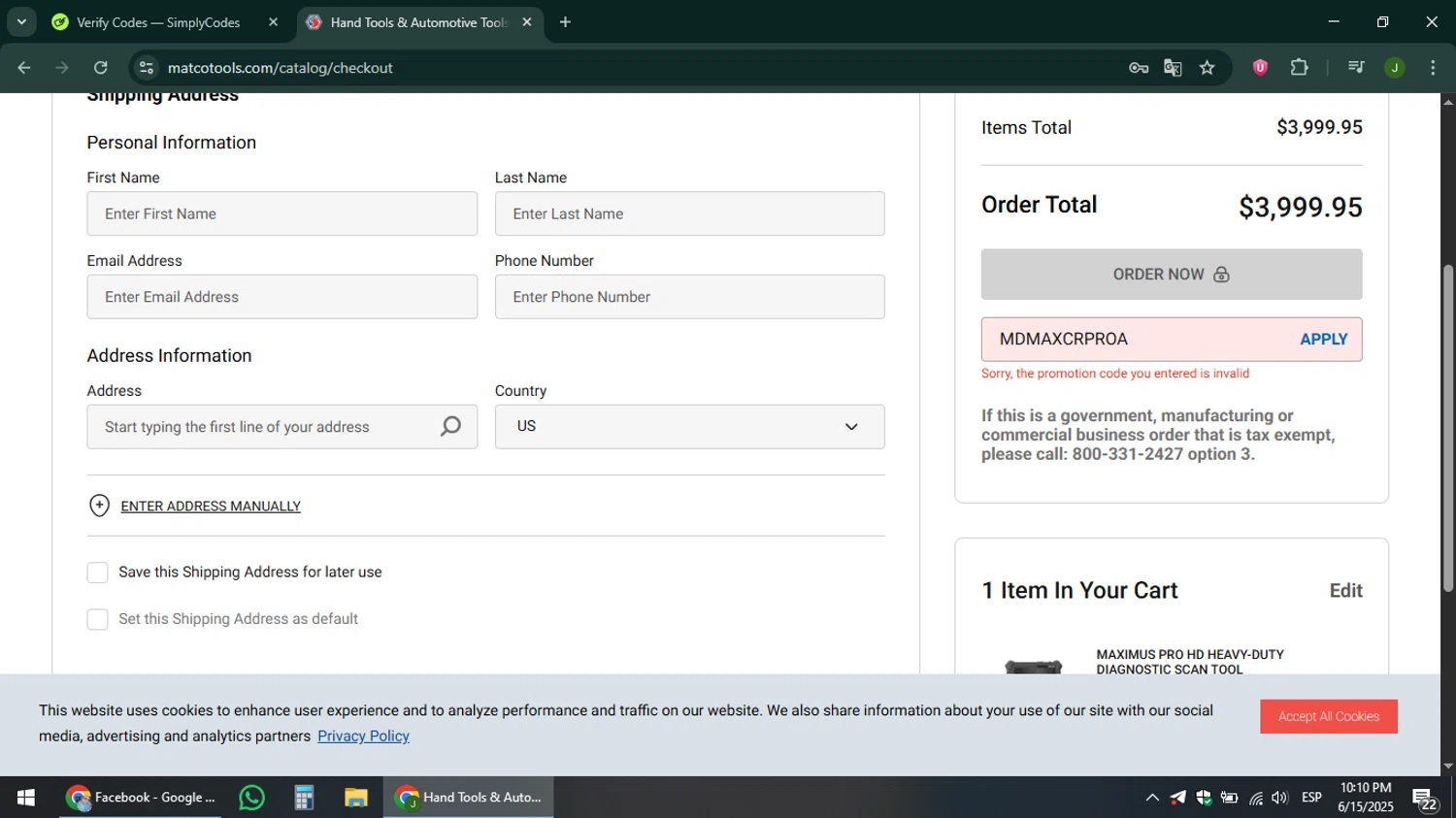This screenshot has width=1456, height=818.
Task: Open the Country dropdown
Action: click(689, 427)
